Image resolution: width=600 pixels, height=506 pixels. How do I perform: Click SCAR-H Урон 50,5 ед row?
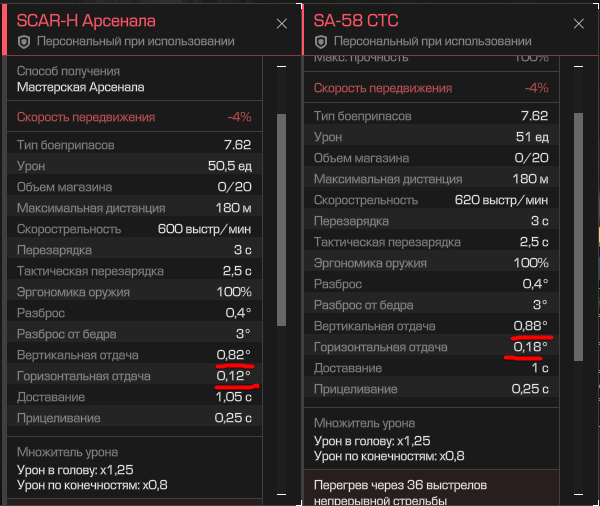(x=134, y=166)
